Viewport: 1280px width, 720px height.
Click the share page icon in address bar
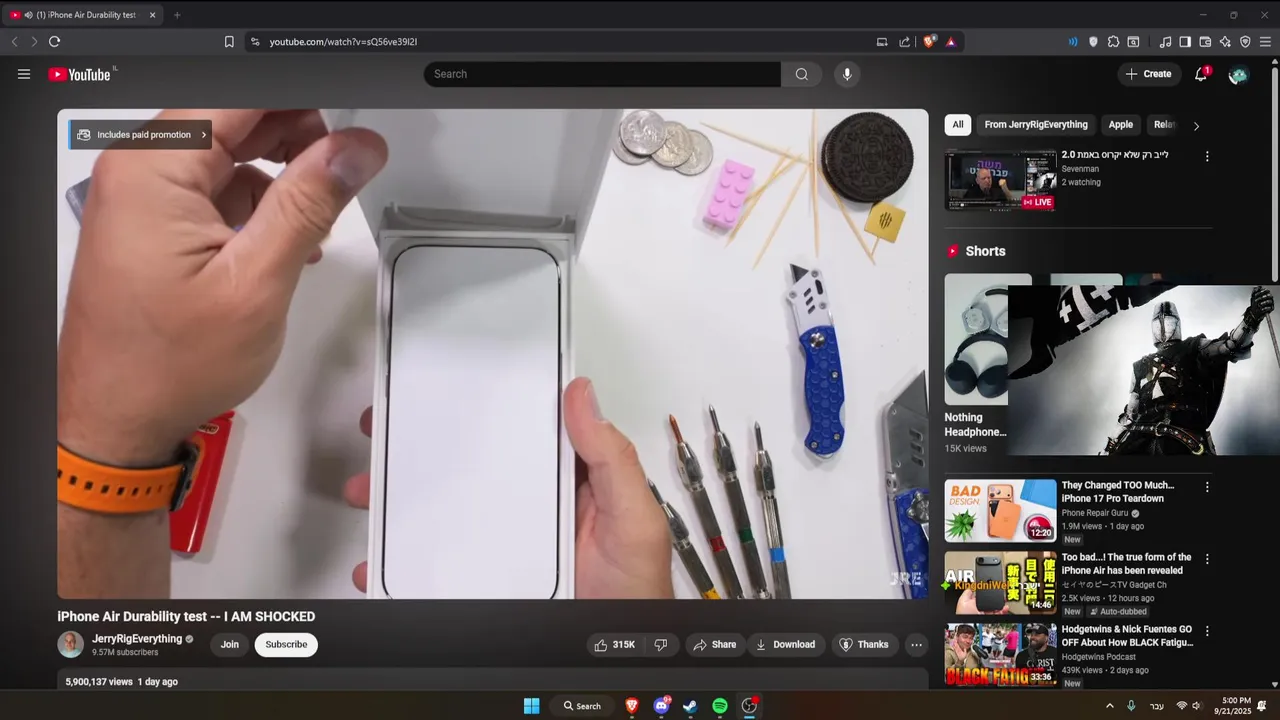click(x=905, y=42)
